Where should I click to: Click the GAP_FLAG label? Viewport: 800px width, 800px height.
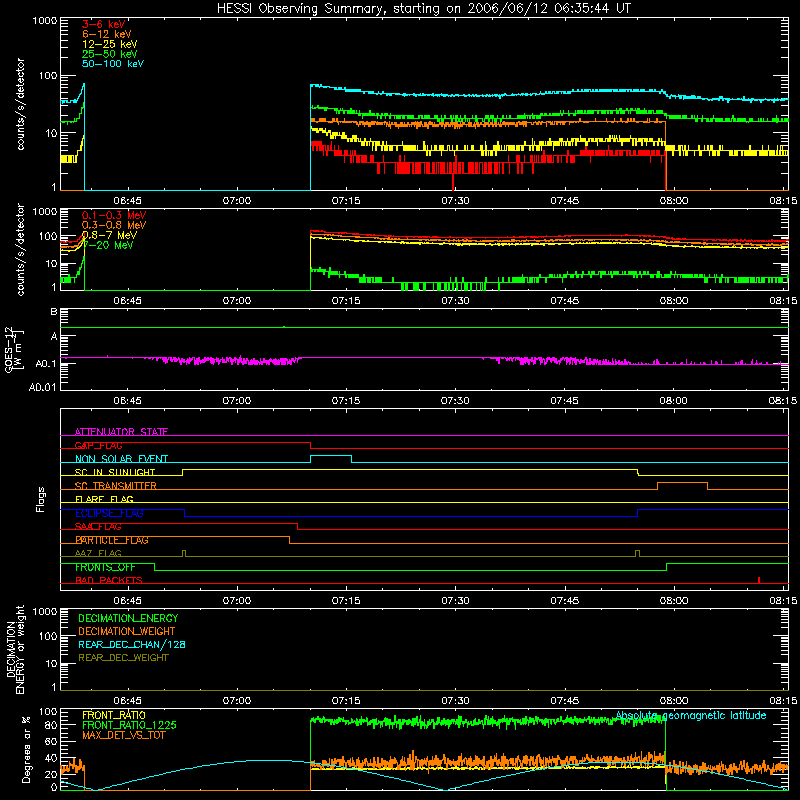pos(98,445)
